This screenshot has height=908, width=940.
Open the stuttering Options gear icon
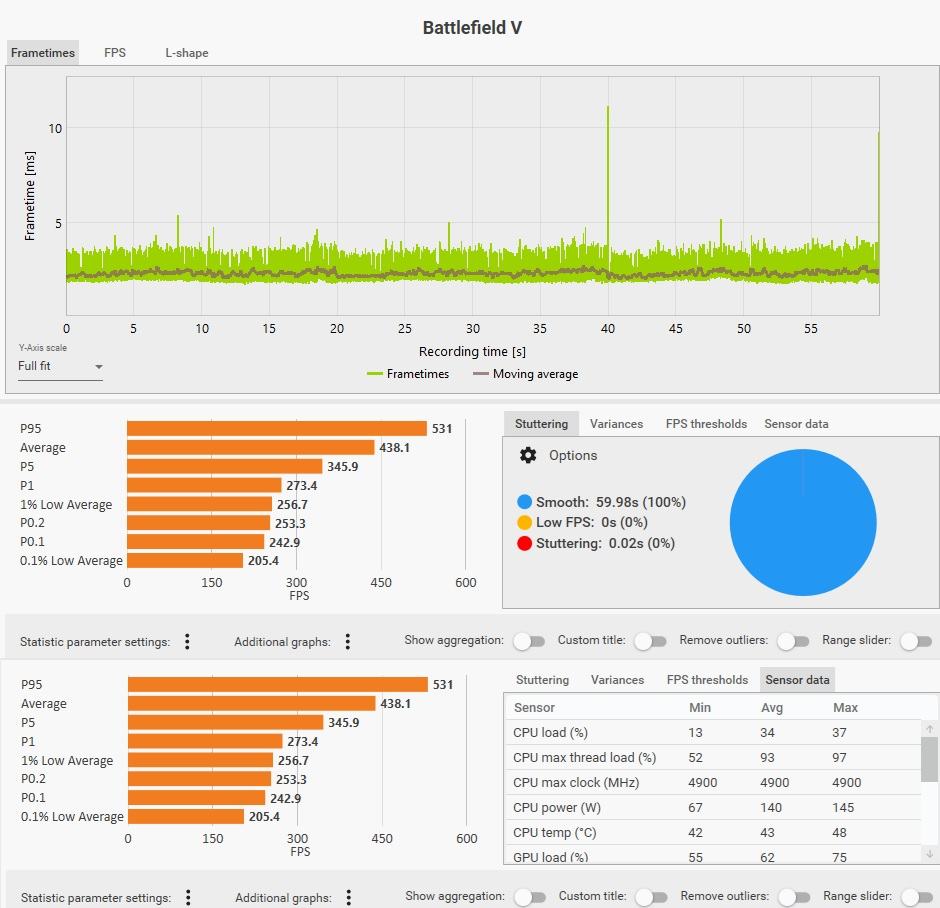(528, 455)
